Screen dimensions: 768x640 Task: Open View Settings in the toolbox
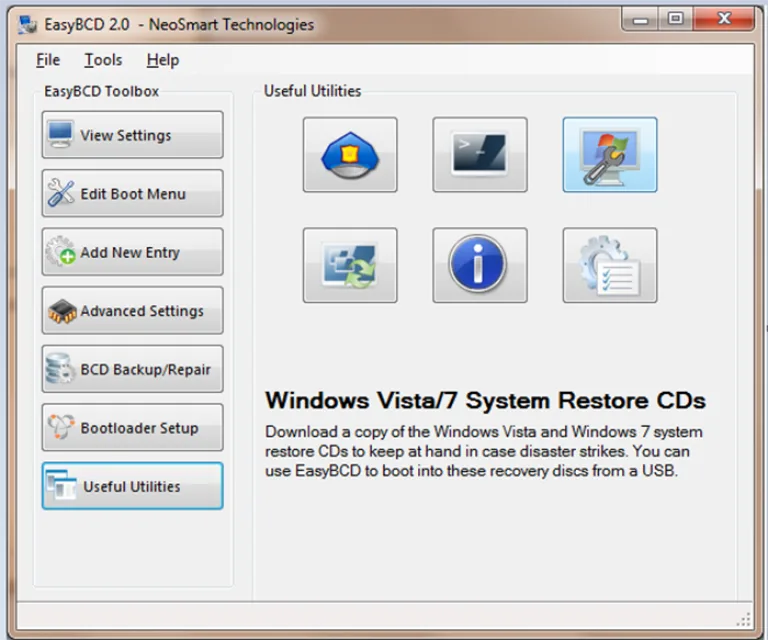pos(133,135)
